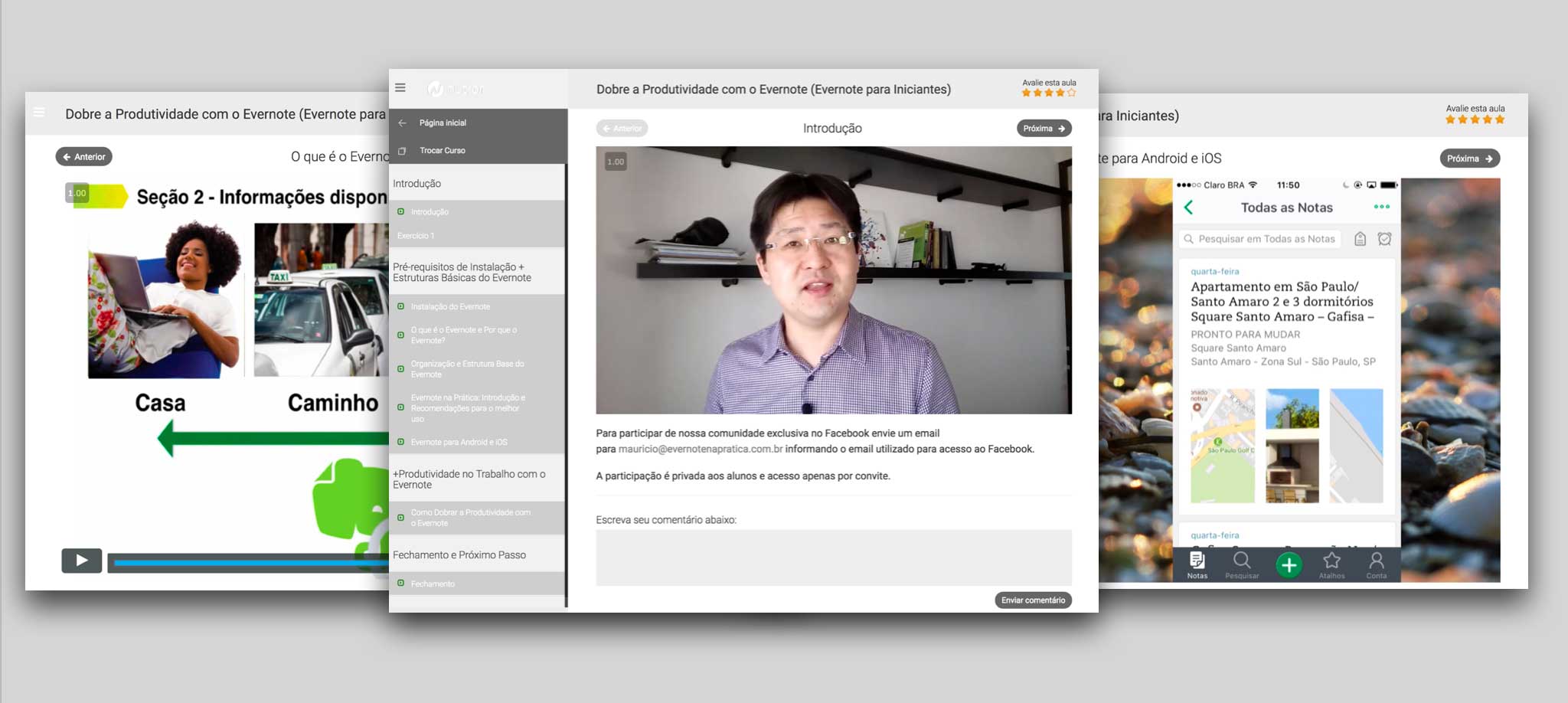Image resolution: width=1568 pixels, height=703 pixels.
Task: Toggle completion marker for Evernote para Android e iOS
Action: pyautogui.click(x=400, y=442)
